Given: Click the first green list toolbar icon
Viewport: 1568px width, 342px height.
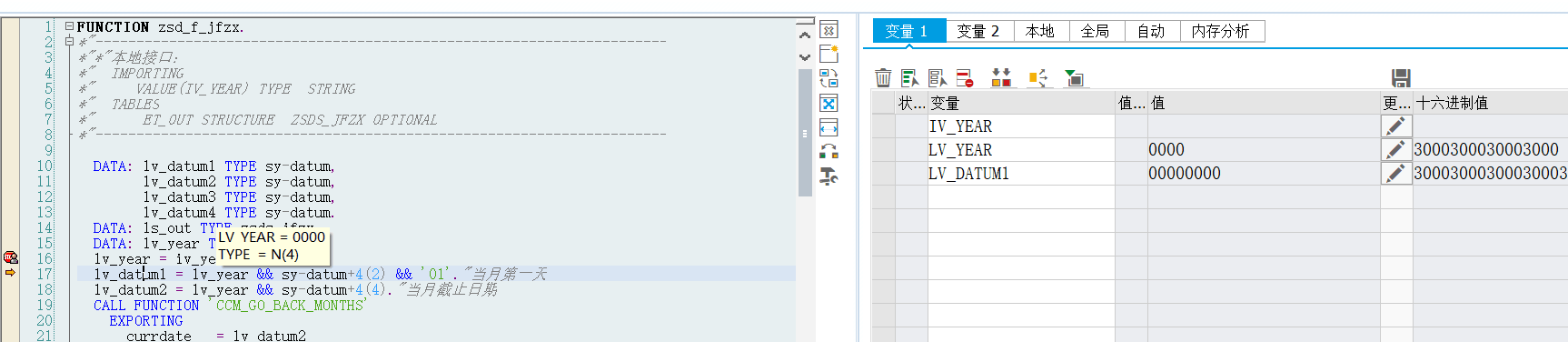Looking at the screenshot, I should tap(910, 78).
